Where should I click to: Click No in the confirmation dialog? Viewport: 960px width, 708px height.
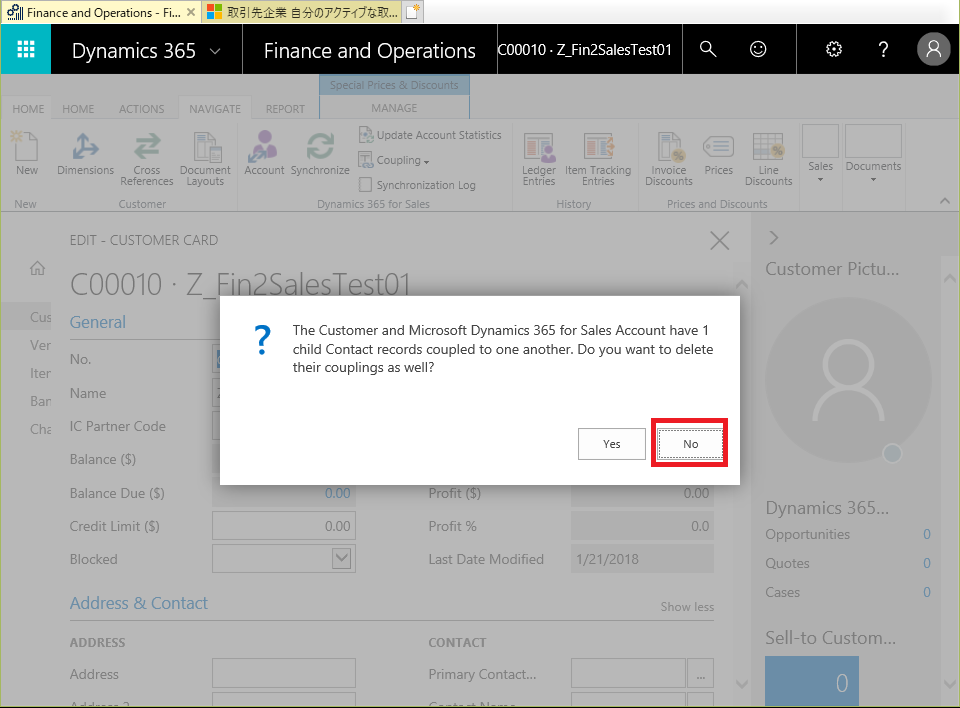[690, 444]
